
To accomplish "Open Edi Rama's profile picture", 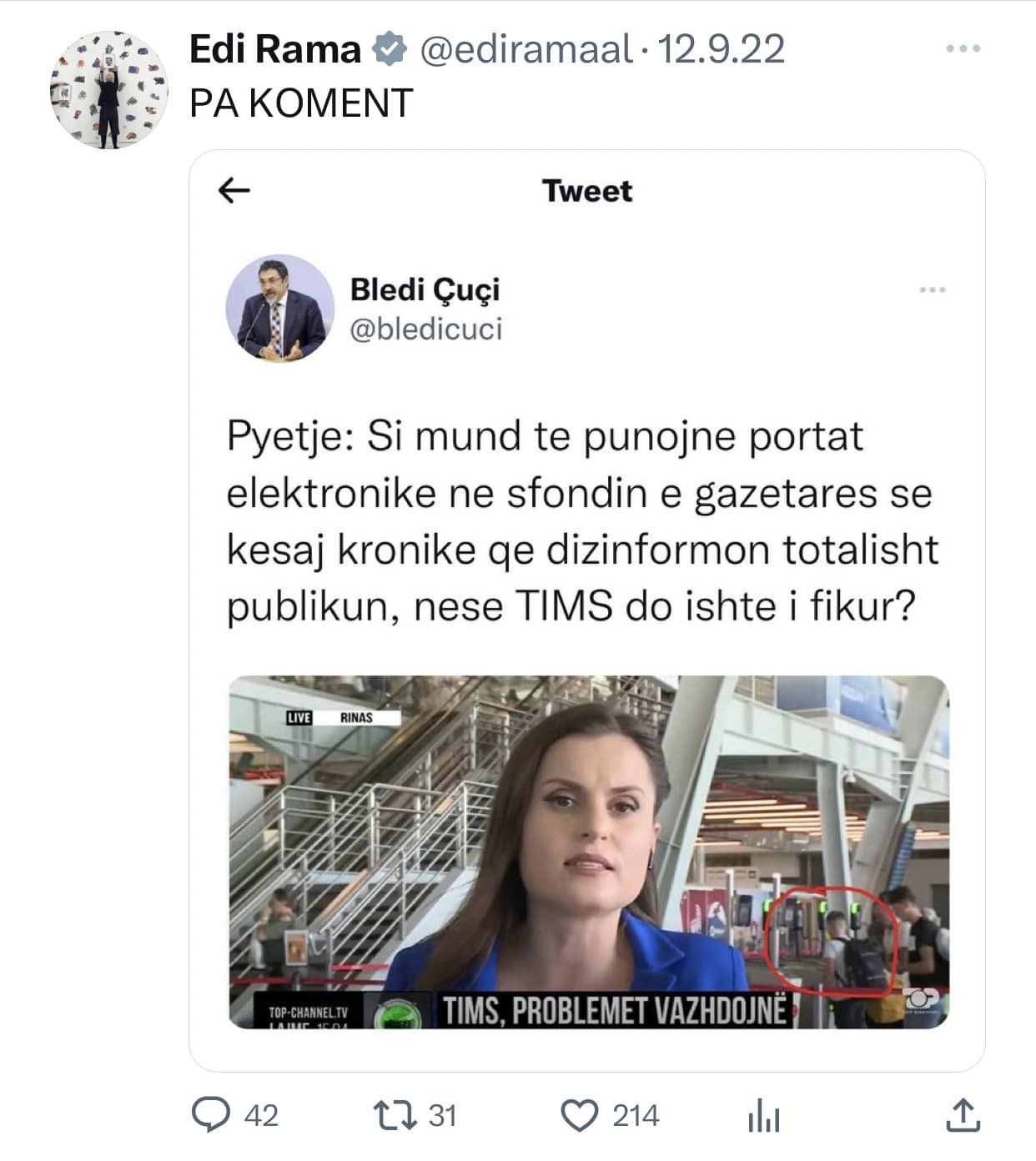I will [108, 90].
